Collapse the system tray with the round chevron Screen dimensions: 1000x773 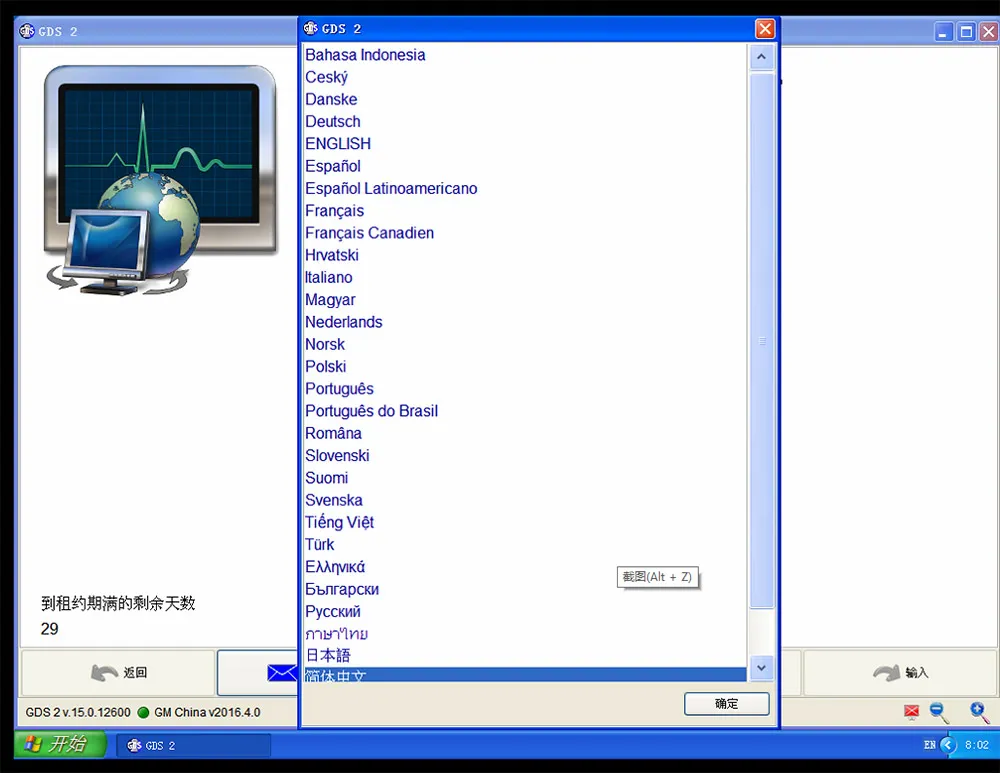pos(946,745)
